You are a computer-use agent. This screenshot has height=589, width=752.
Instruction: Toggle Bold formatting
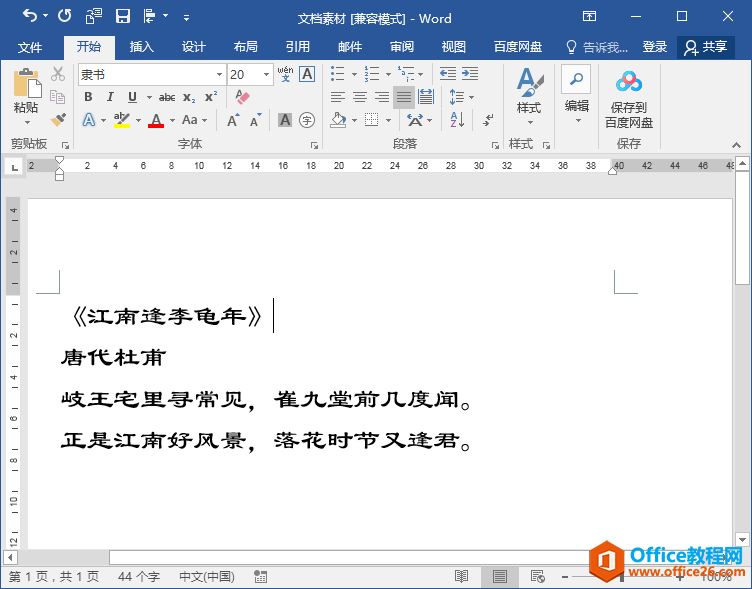[88, 97]
